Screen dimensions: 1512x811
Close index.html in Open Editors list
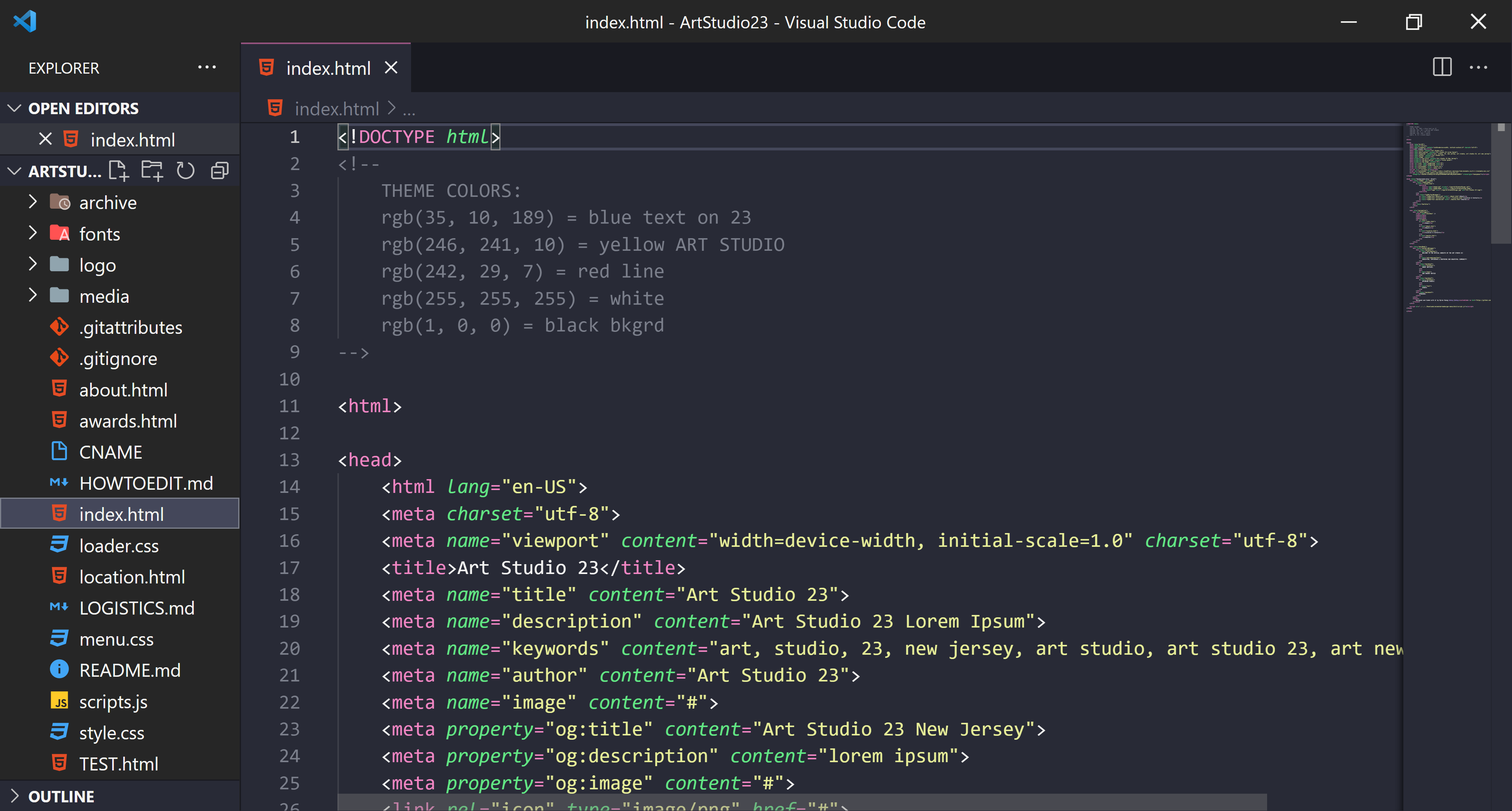point(45,140)
